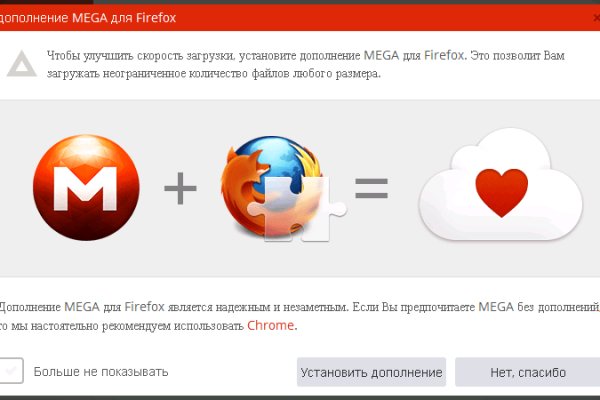The width and height of the screenshot is (600, 400).
Task: Decline with the "Нет, спасибо" button
Action: (x=528, y=372)
